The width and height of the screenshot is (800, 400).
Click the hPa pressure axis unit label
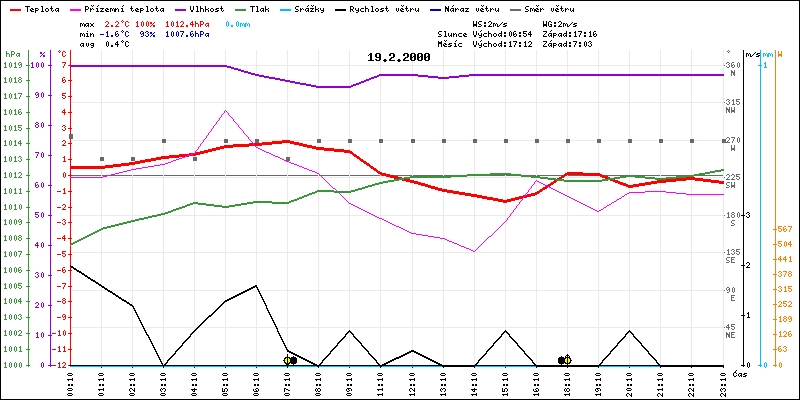(x=11, y=53)
